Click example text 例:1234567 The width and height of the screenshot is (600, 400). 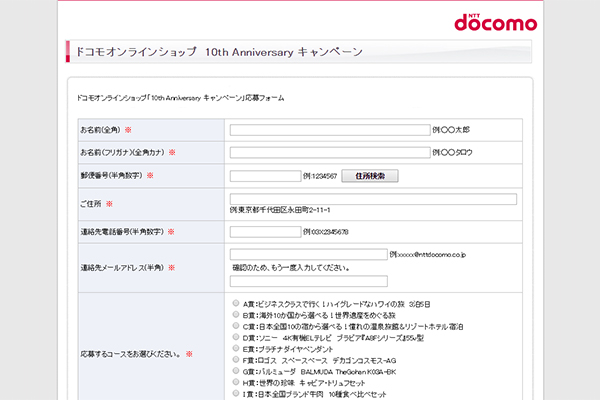320,176
